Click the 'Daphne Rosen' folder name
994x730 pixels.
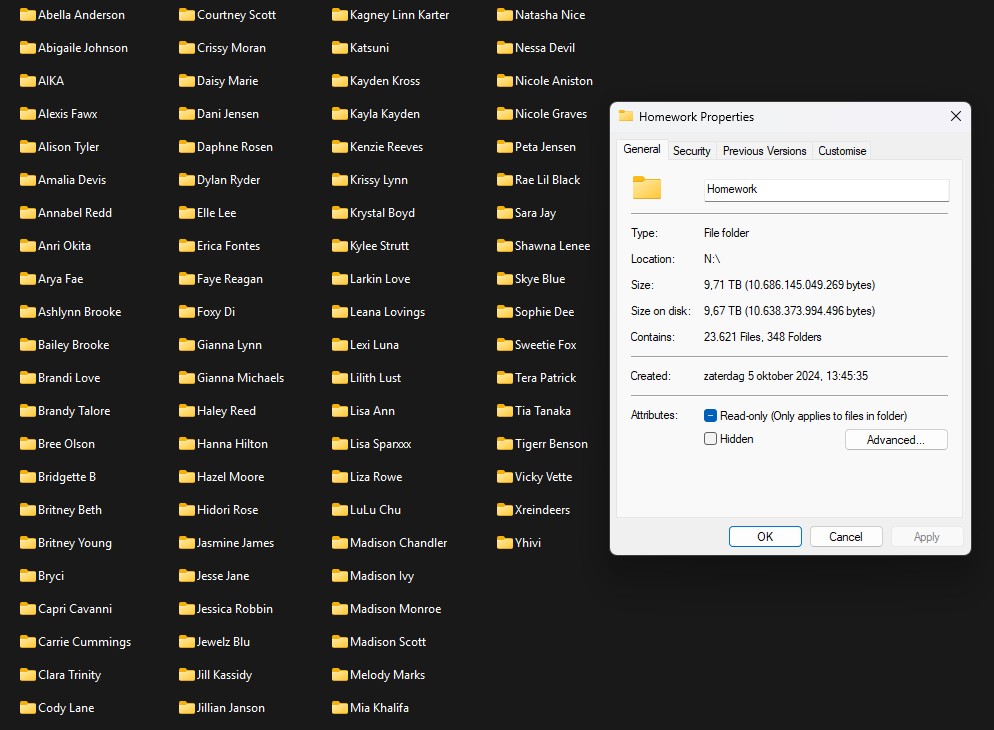pos(235,146)
